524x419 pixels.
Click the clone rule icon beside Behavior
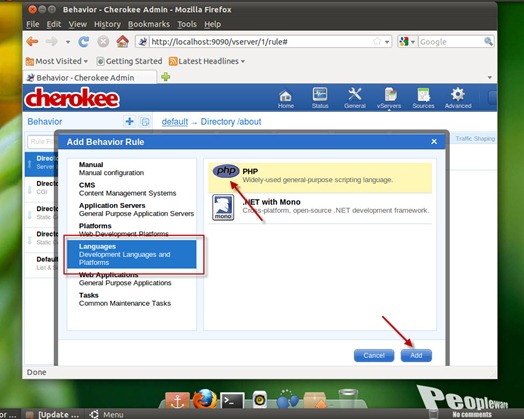click(145, 122)
